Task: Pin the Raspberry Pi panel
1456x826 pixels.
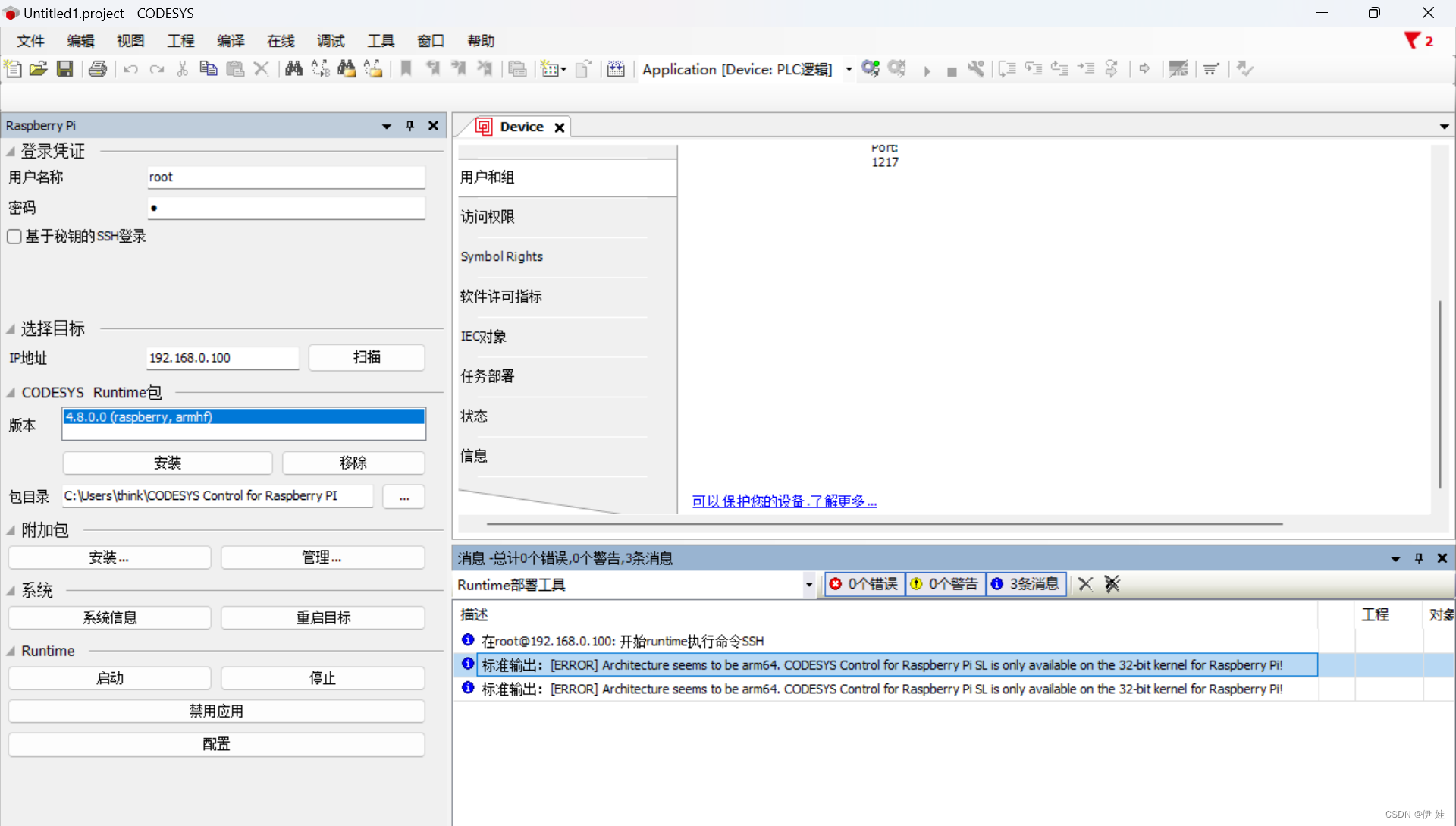Action: pyautogui.click(x=409, y=126)
